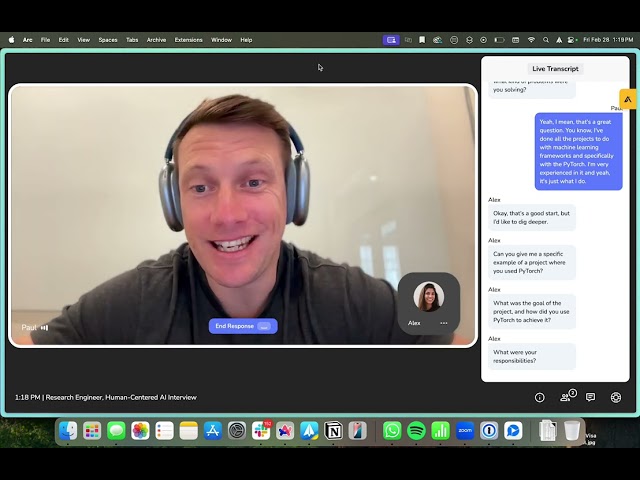The height and width of the screenshot is (480, 640).
Task: Open Alex's more options ellipsis
Action: click(x=444, y=323)
